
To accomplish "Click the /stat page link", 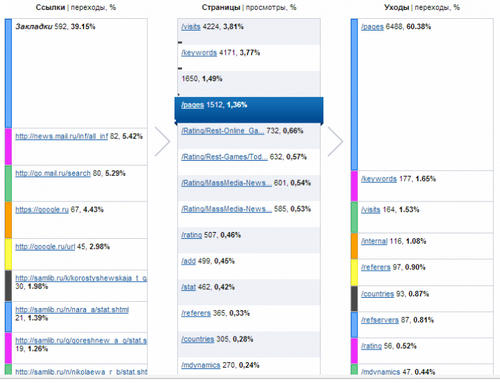I will [188, 287].
